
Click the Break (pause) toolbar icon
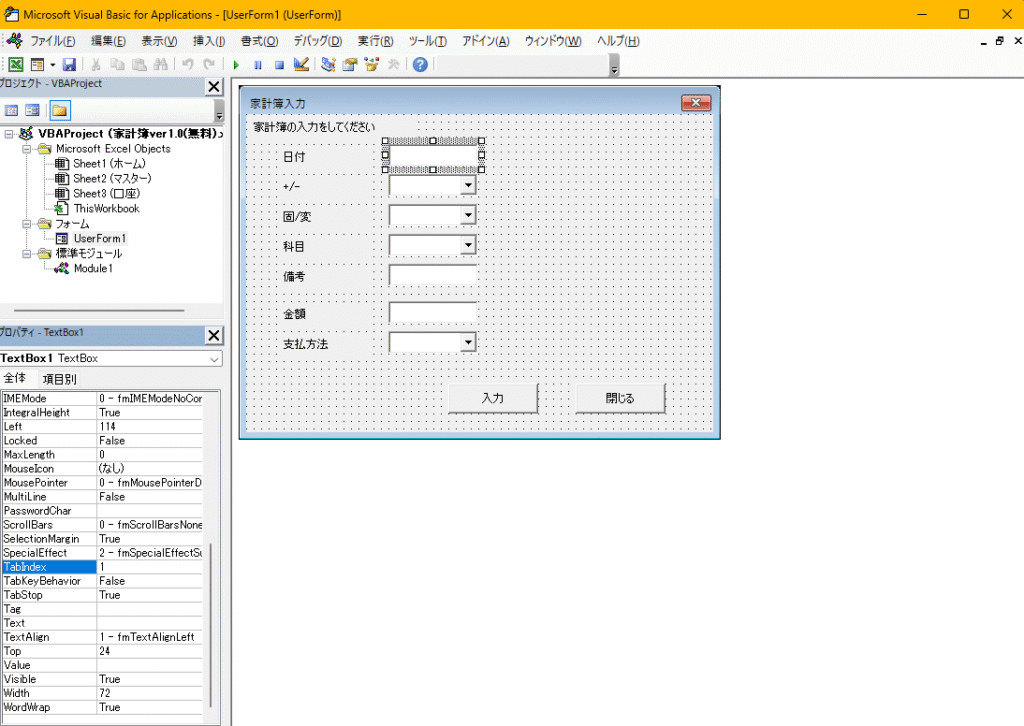click(x=258, y=65)
